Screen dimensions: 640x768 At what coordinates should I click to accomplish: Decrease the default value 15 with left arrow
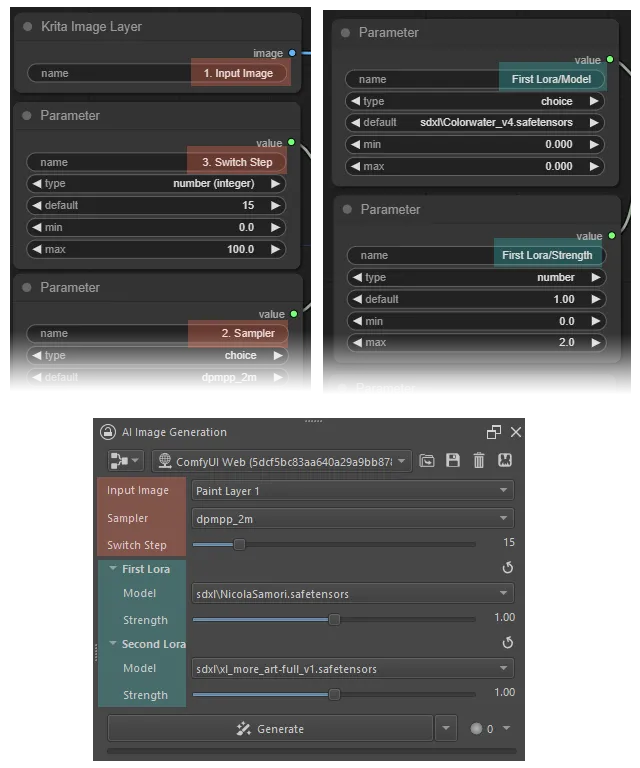point(37,206)
